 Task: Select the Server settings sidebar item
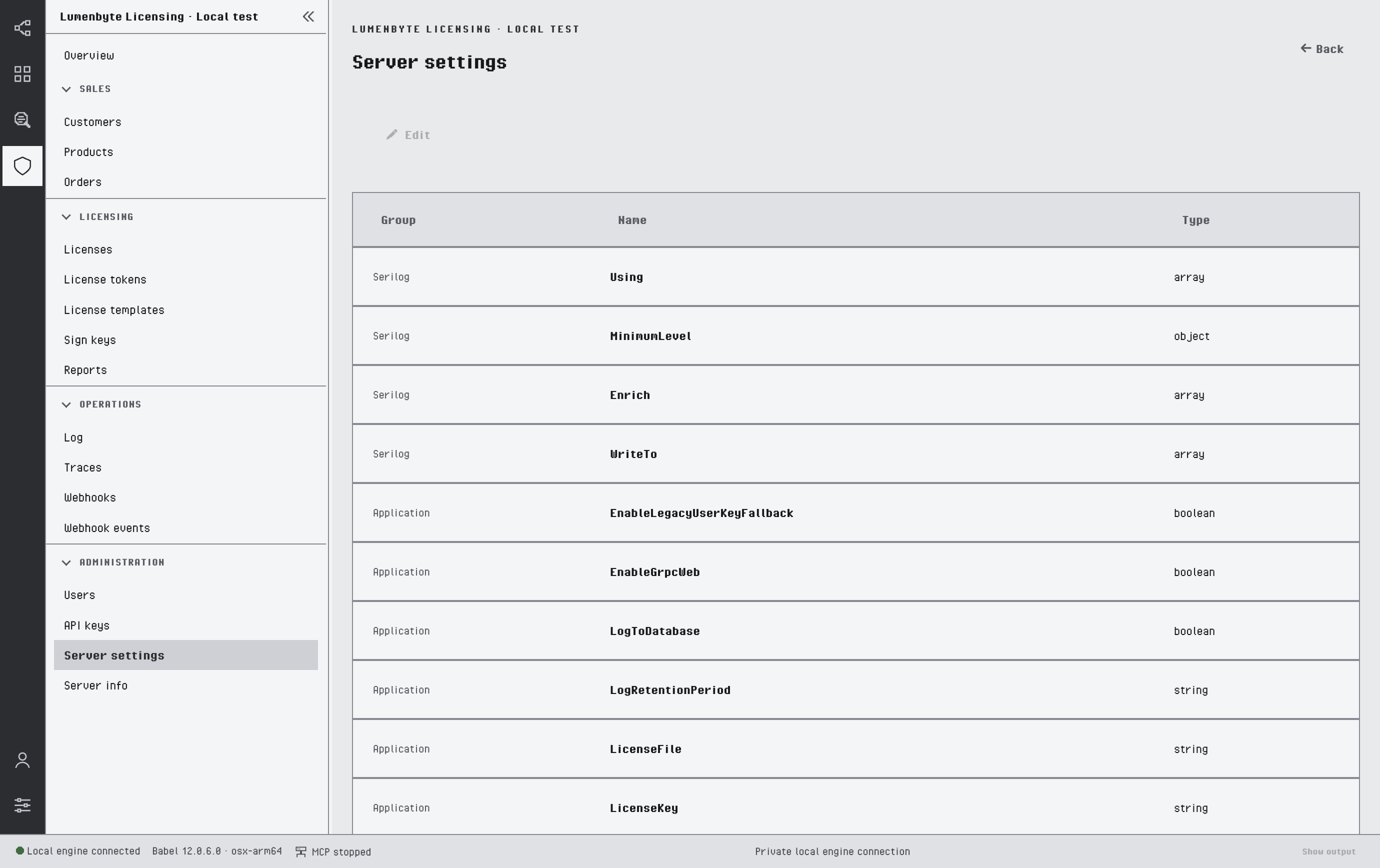(x=185, y=655)
